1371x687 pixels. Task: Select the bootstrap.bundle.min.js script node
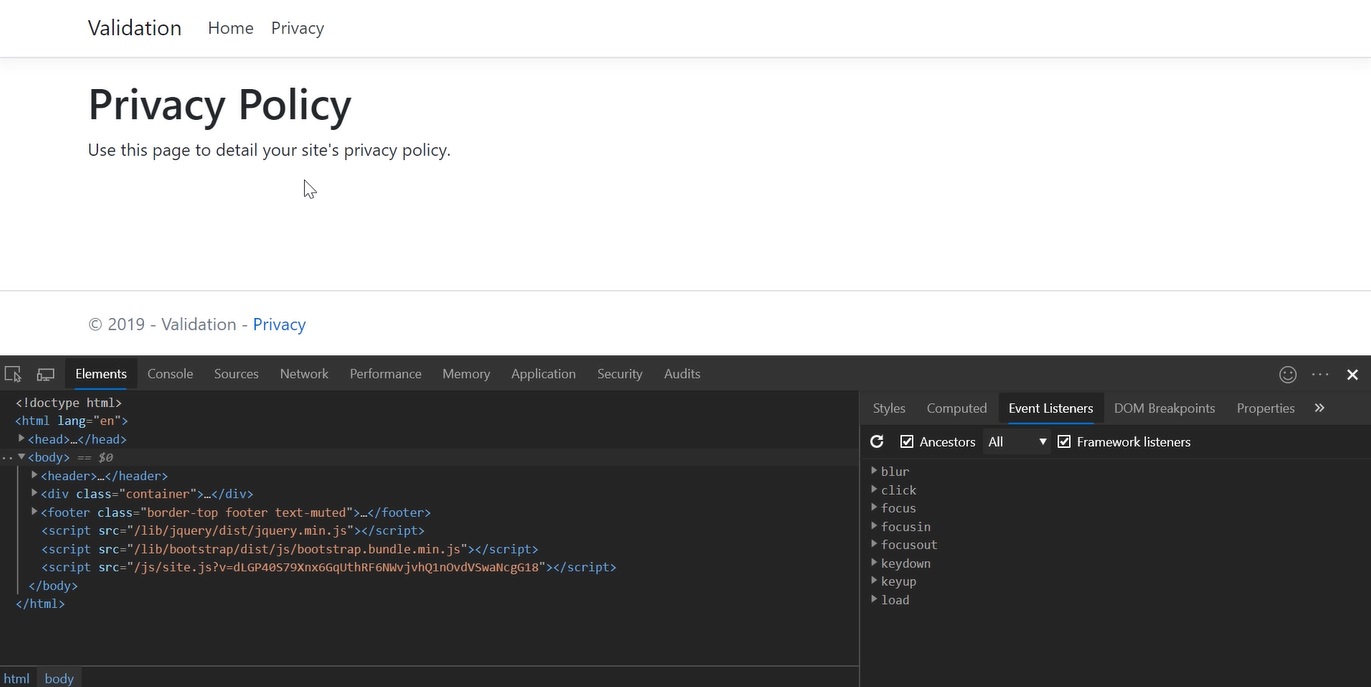click(x=290, y=549)
